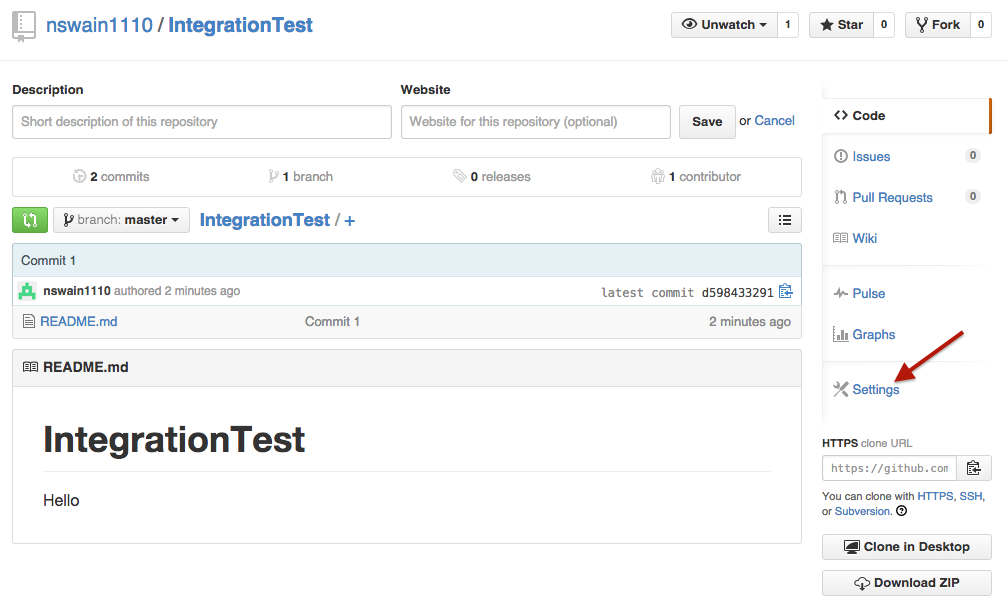Click the stargazers count beside Star
1007x611 pixels.
point(884,25)
